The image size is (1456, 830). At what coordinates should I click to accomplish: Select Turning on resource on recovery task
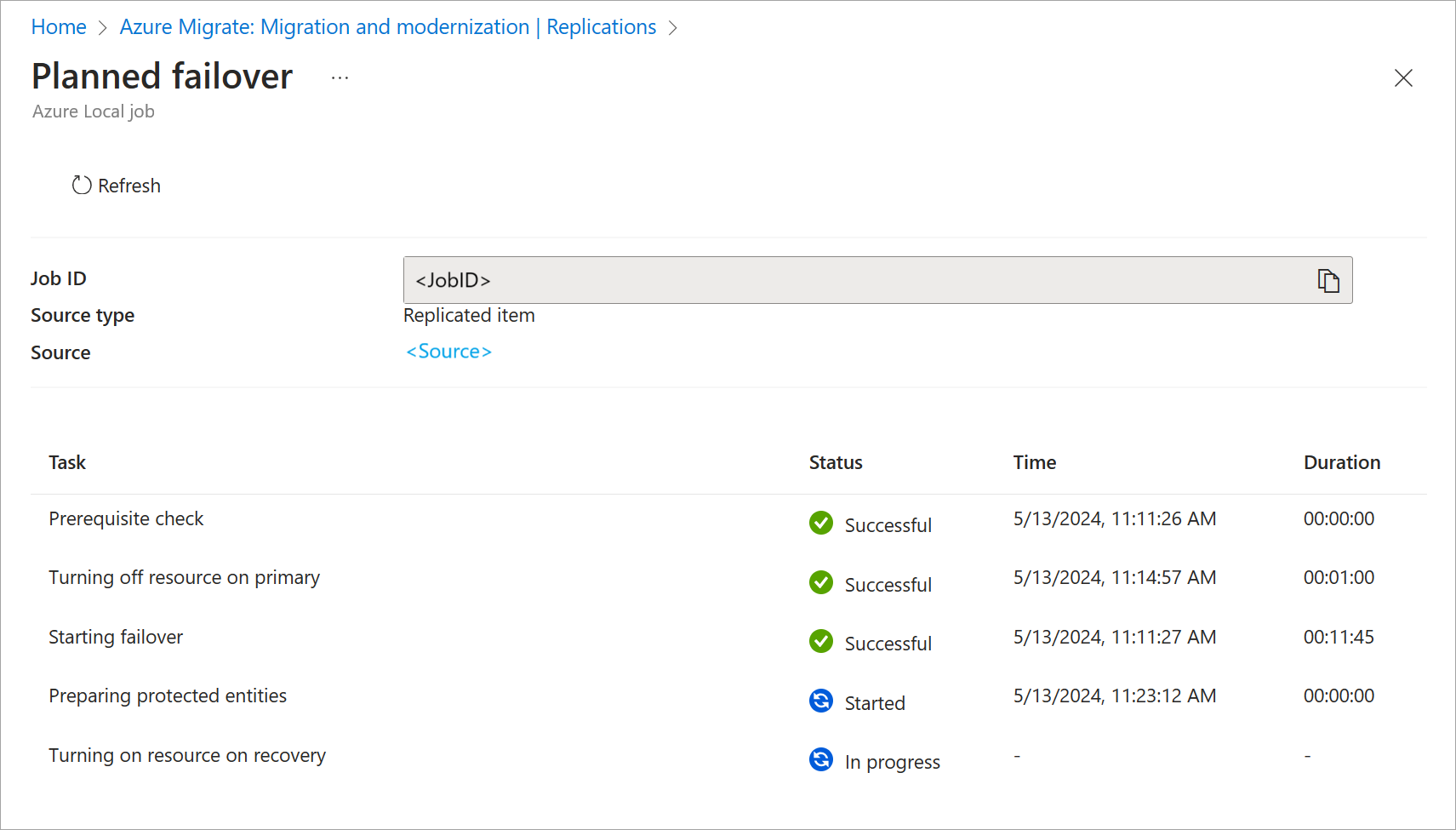pyautogui.click(x=187, y=756)
